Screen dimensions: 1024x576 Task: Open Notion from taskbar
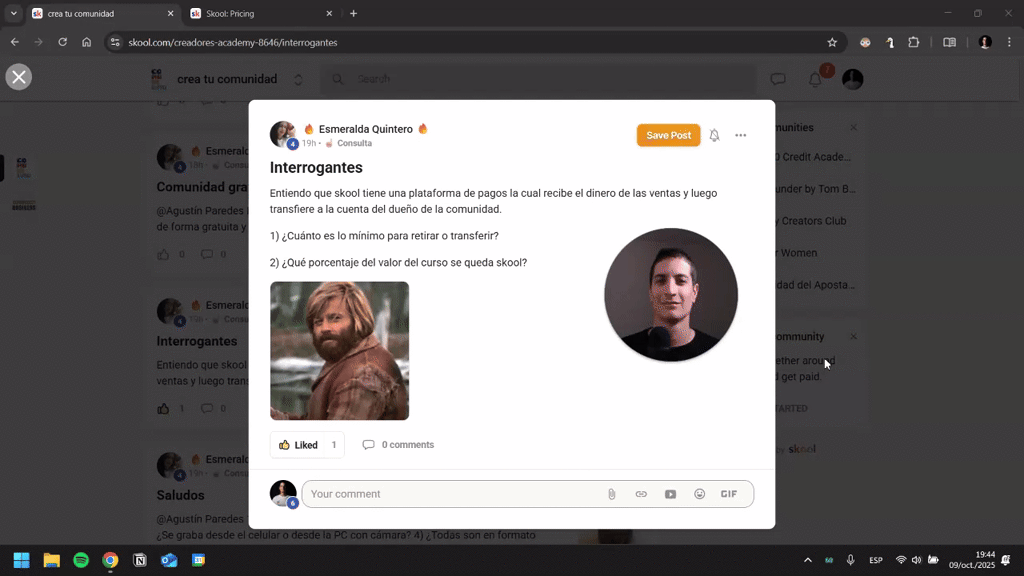(140, 560)
